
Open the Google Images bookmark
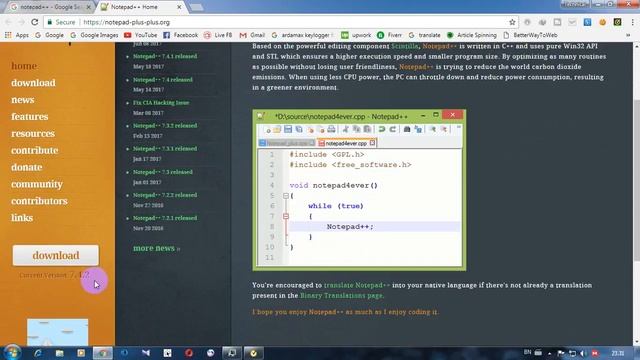(94, 35)
